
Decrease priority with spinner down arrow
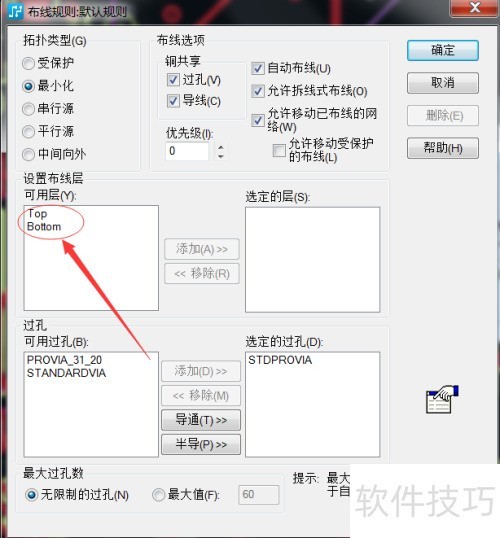coord(221,156)
